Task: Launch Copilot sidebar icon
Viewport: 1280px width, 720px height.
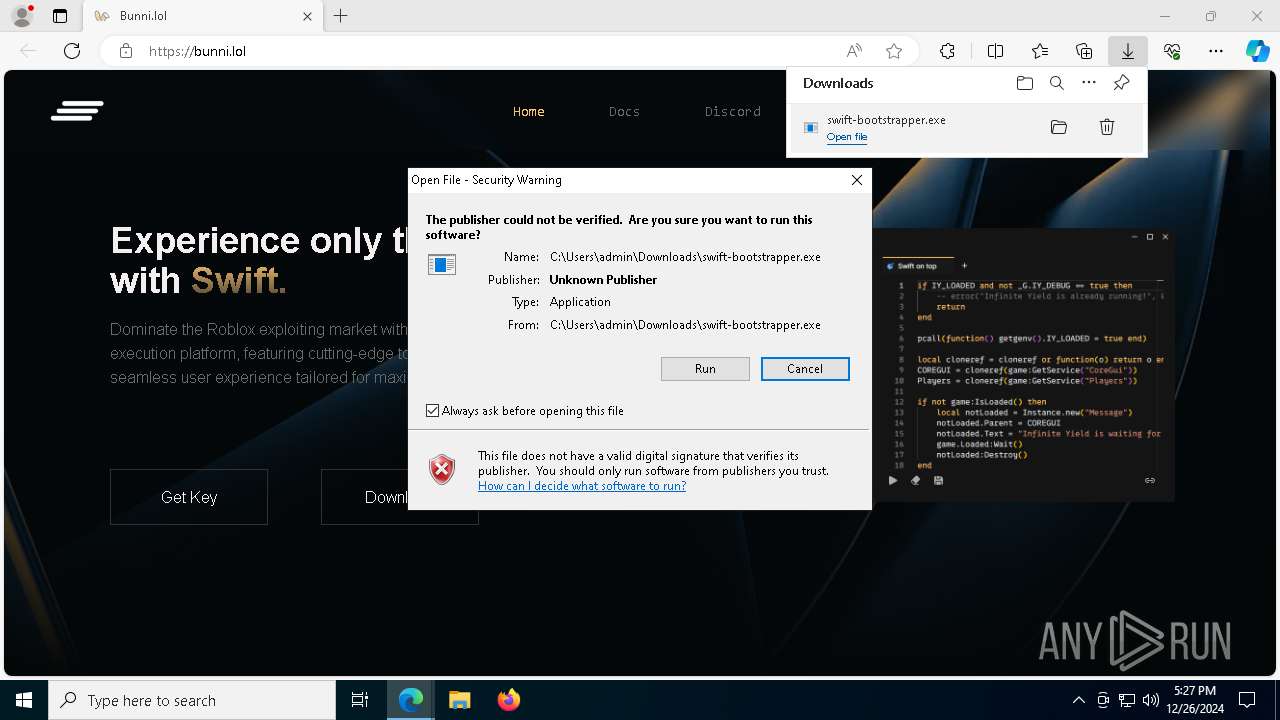Action: [1257, 51]
